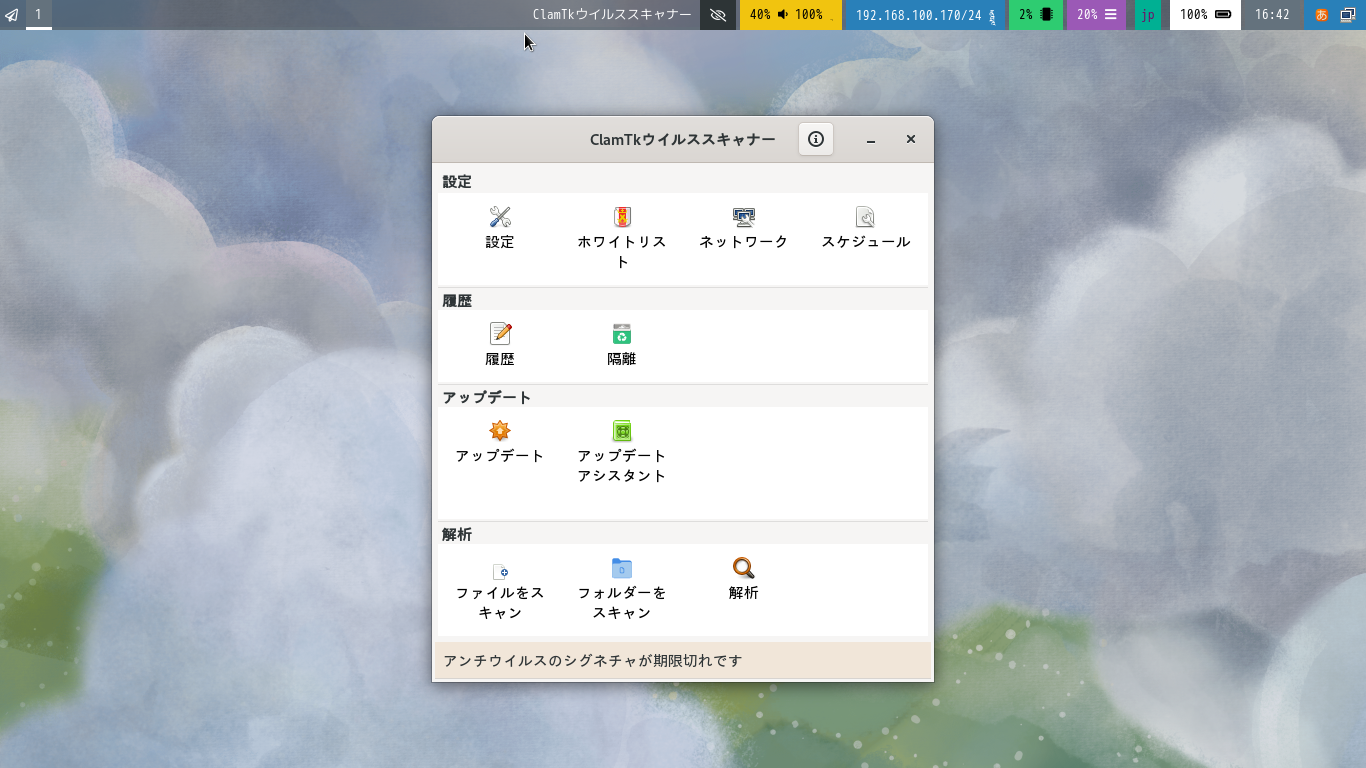Click the 解析 section heading
Image resolution: width=1366 pixels, height=768 pixels.
pos(457,534)
